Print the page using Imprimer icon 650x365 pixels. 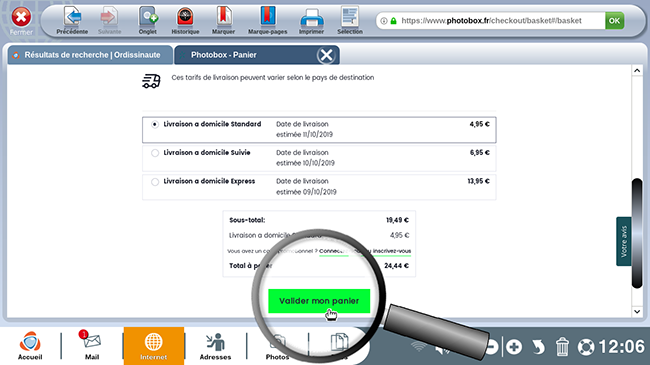click(311, 18)
